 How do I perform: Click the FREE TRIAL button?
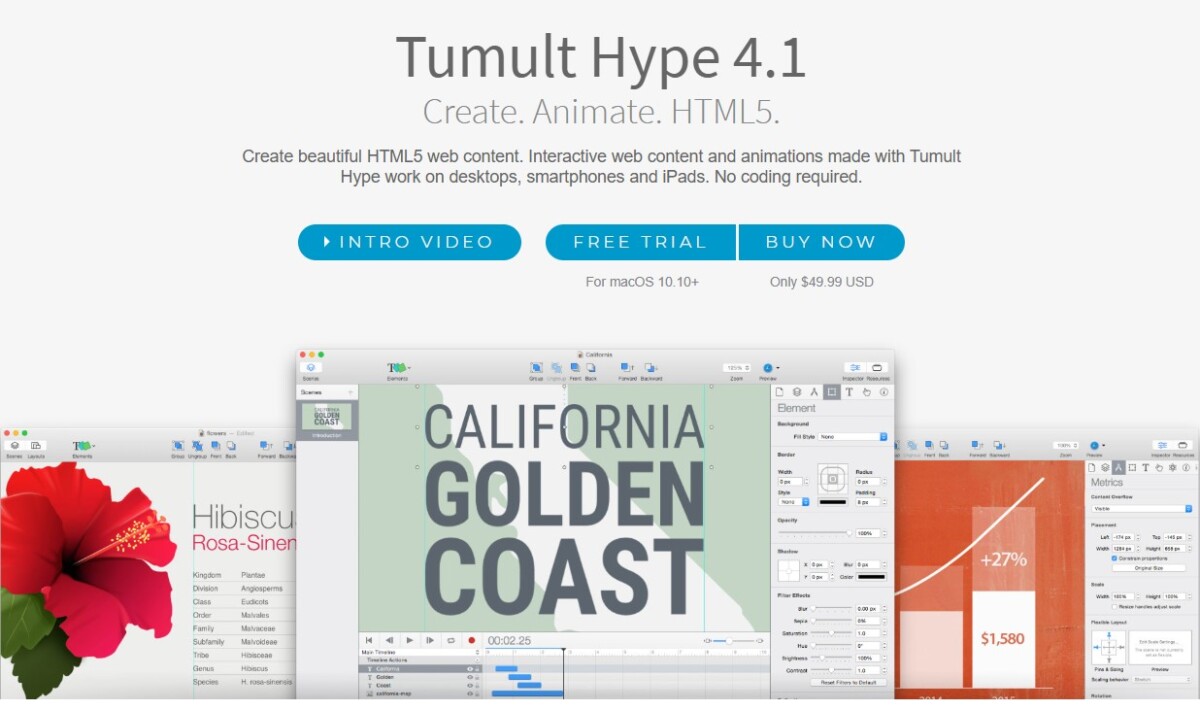coord(640,242)
